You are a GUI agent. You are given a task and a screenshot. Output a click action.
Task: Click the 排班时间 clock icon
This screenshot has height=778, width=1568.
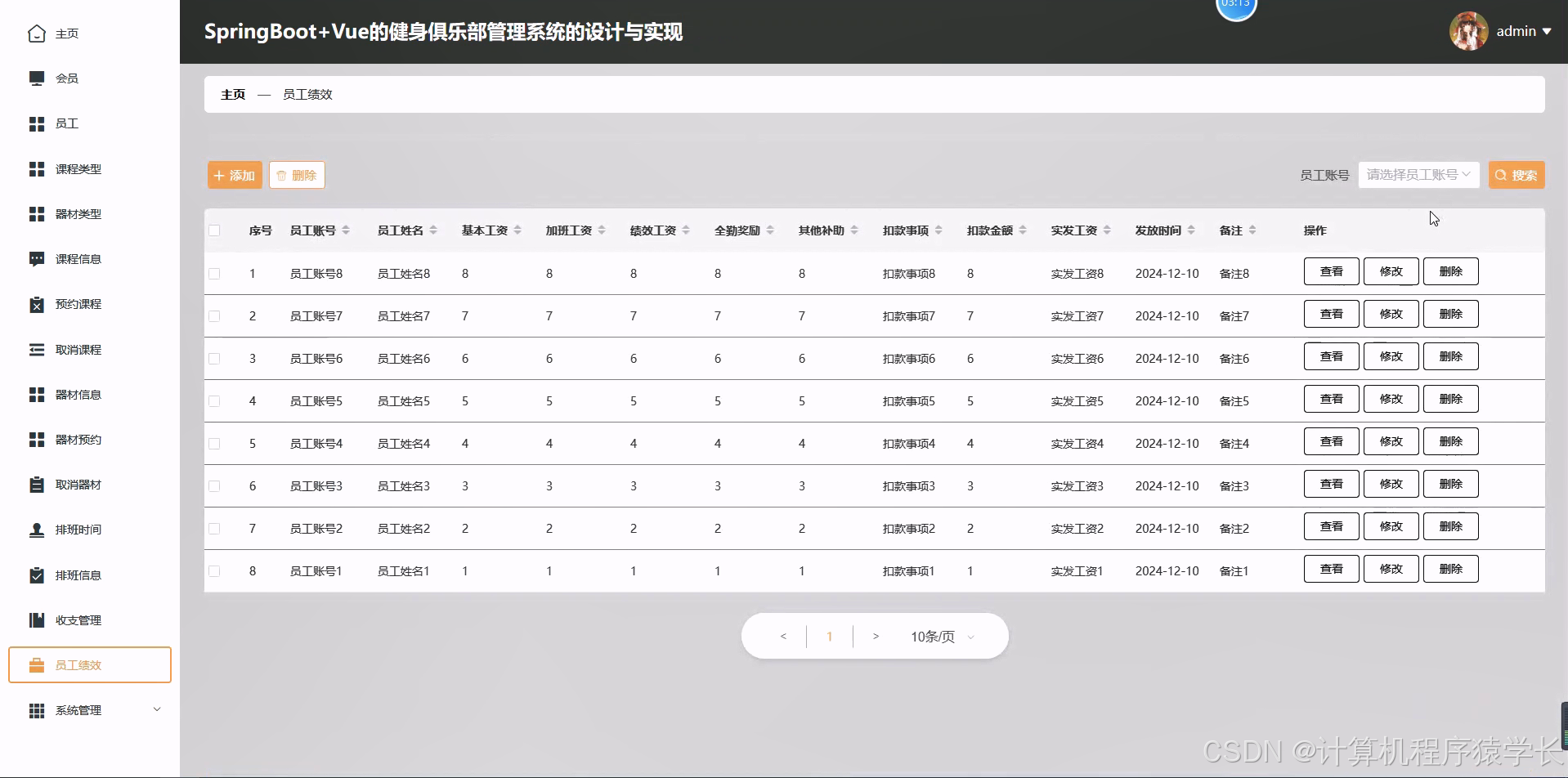click(36, 530)
